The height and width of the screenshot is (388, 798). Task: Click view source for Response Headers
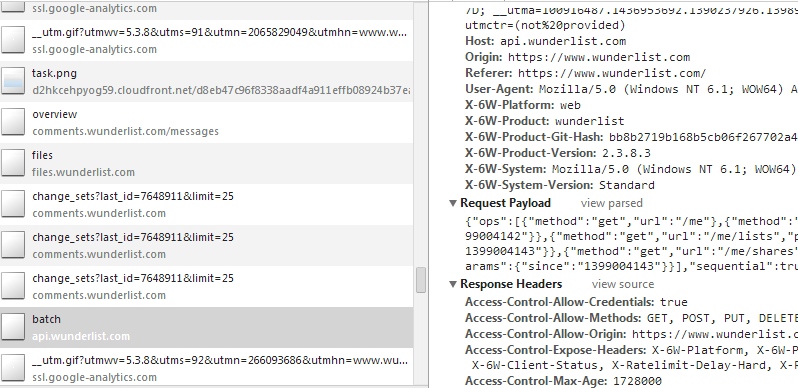pos(623,284)
